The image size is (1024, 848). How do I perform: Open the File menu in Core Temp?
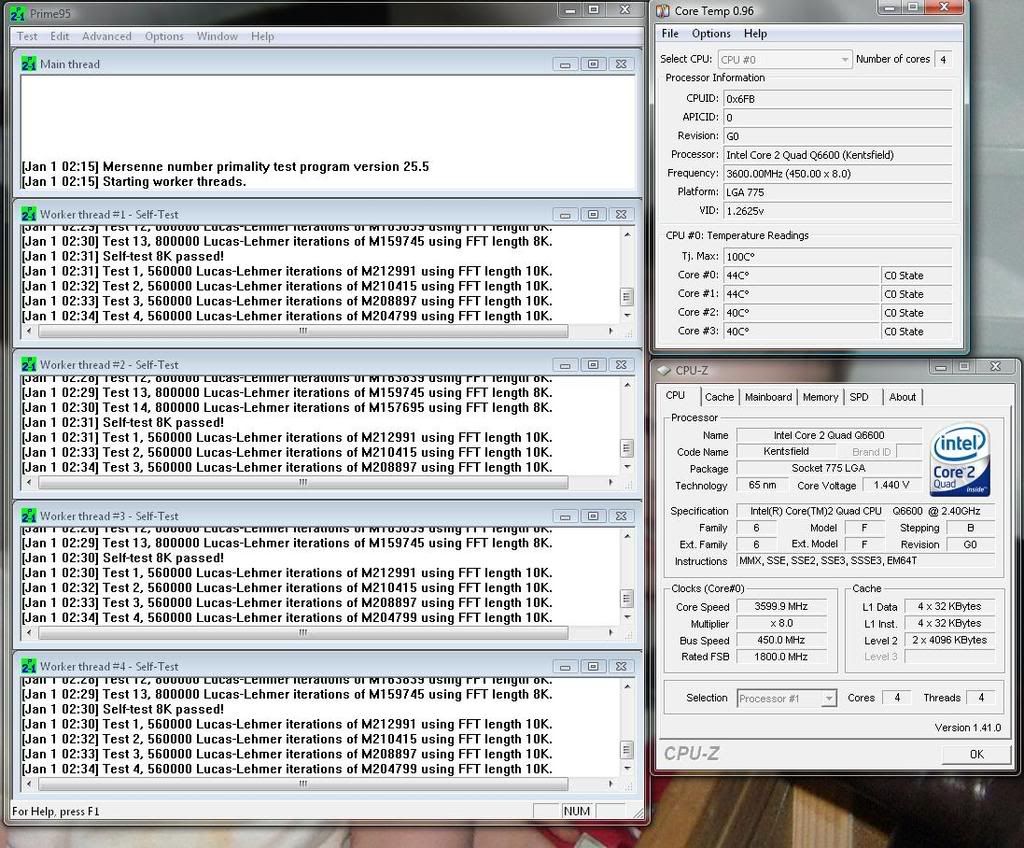(x=670, y=34)
